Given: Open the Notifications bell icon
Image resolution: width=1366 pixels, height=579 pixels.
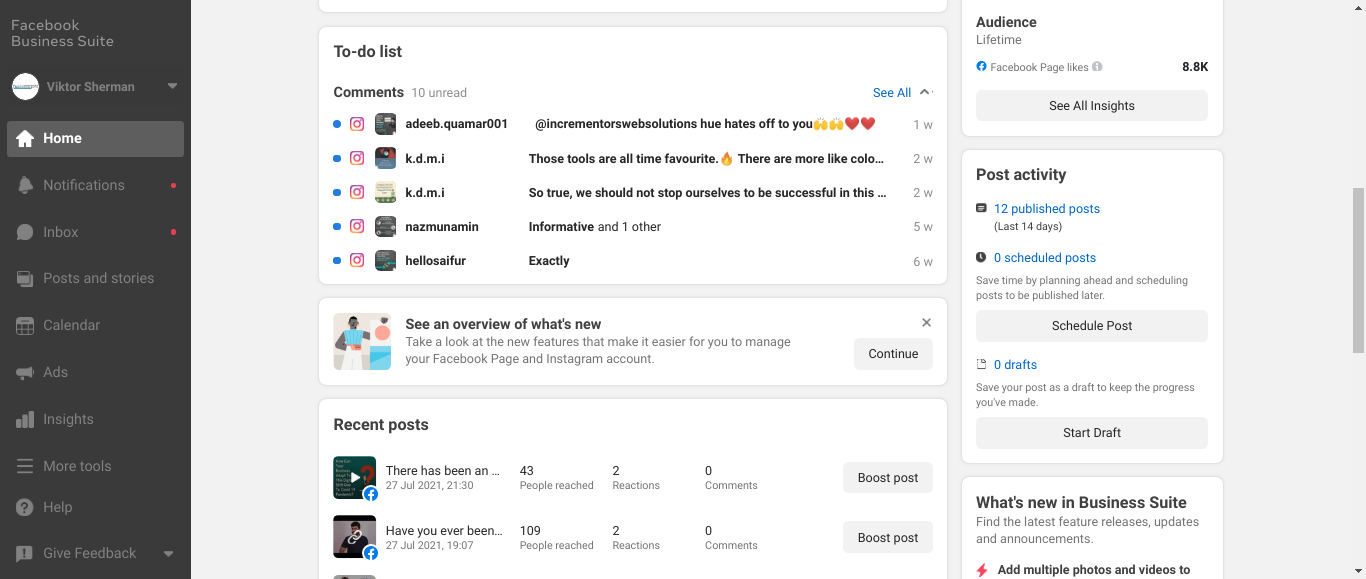Looking at the screenshot, I should pos(25,185).
